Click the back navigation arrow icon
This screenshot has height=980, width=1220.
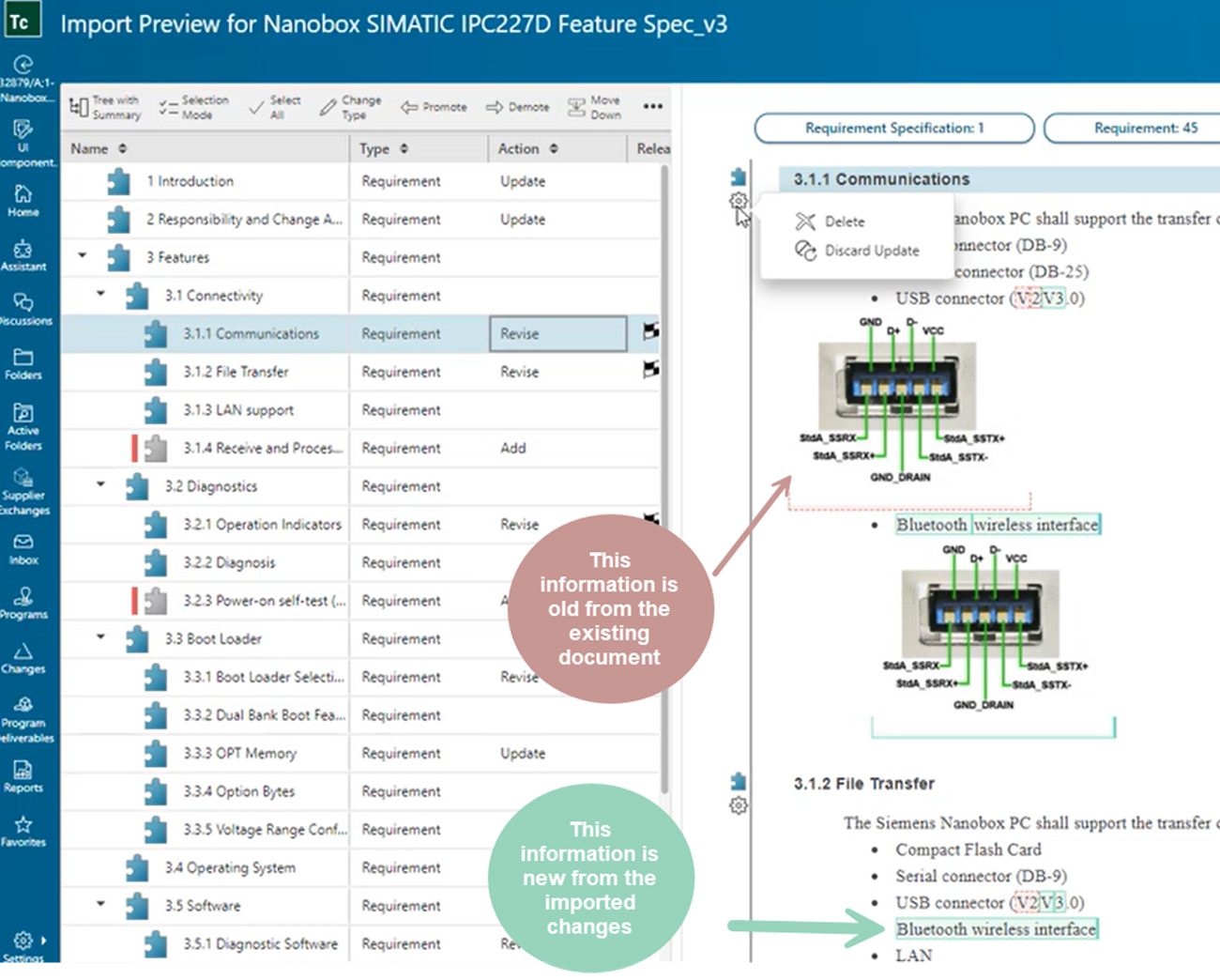pos(23,64)
